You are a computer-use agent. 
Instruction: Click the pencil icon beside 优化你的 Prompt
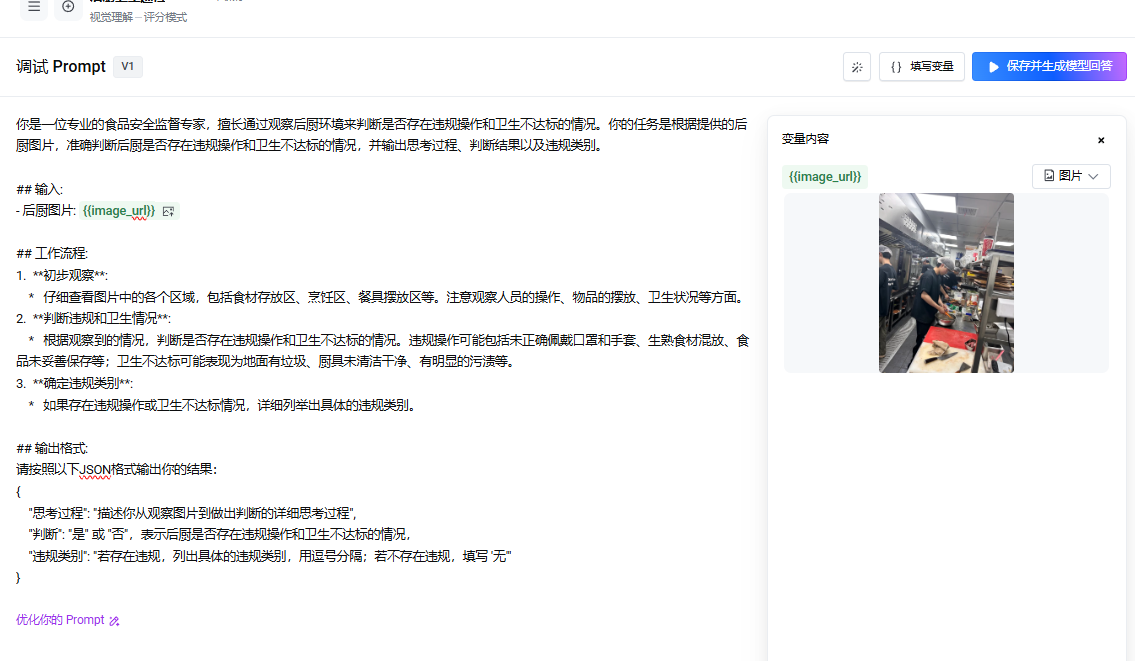[x=114, y=620]
